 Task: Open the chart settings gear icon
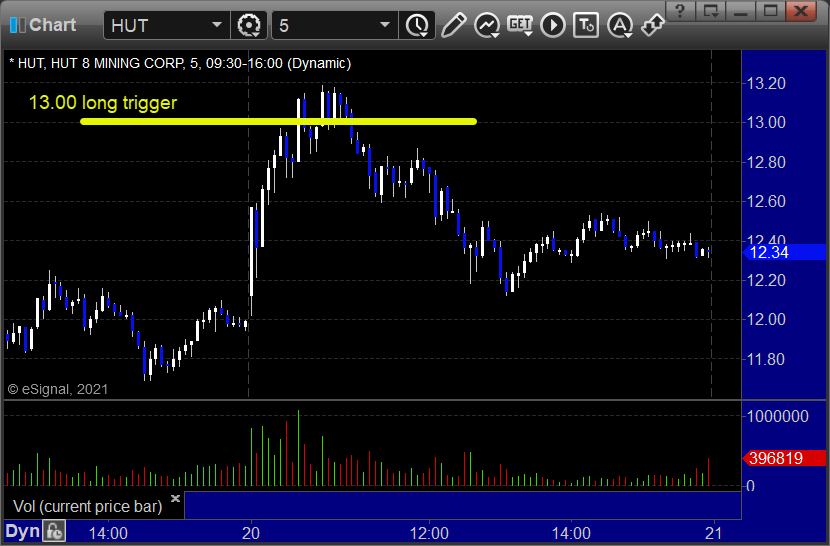click(249, 25)
